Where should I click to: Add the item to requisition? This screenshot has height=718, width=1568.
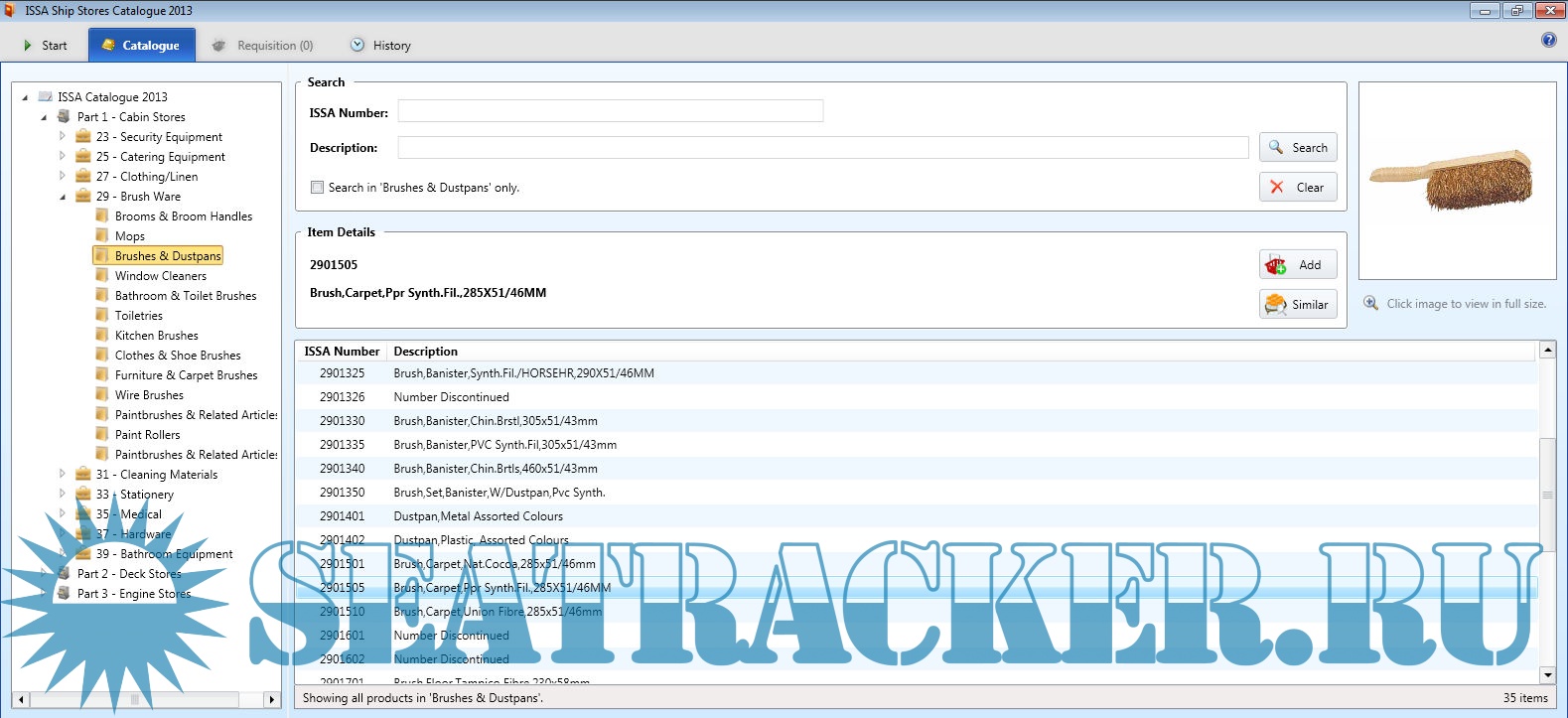[1298, 265]
